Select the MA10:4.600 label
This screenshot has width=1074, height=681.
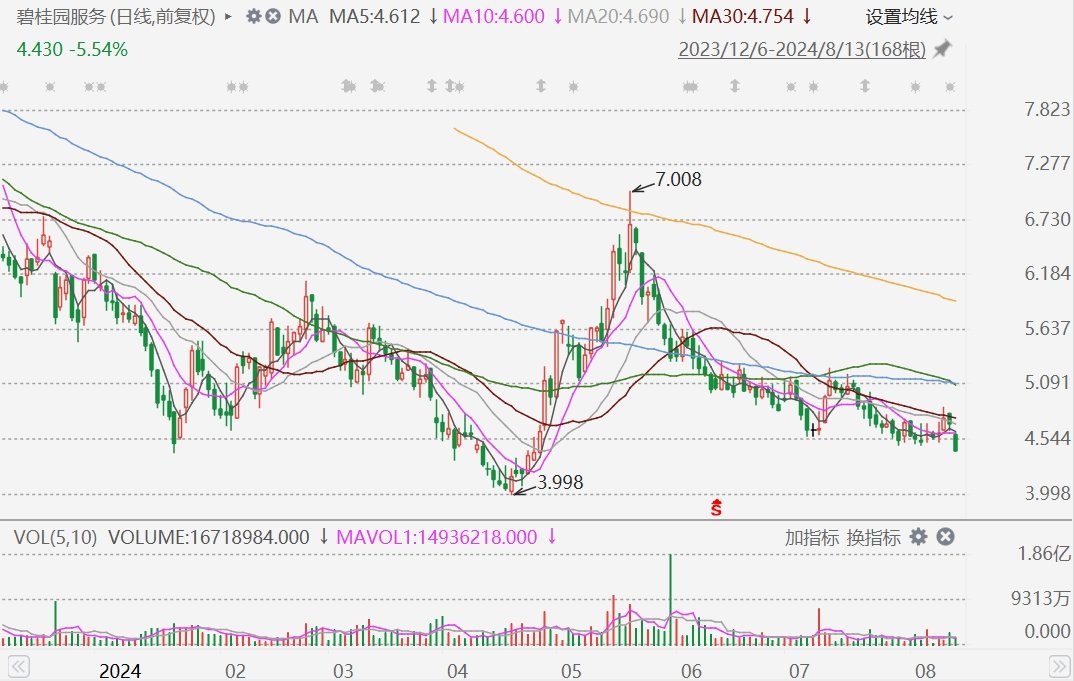(x=494, y=16)
